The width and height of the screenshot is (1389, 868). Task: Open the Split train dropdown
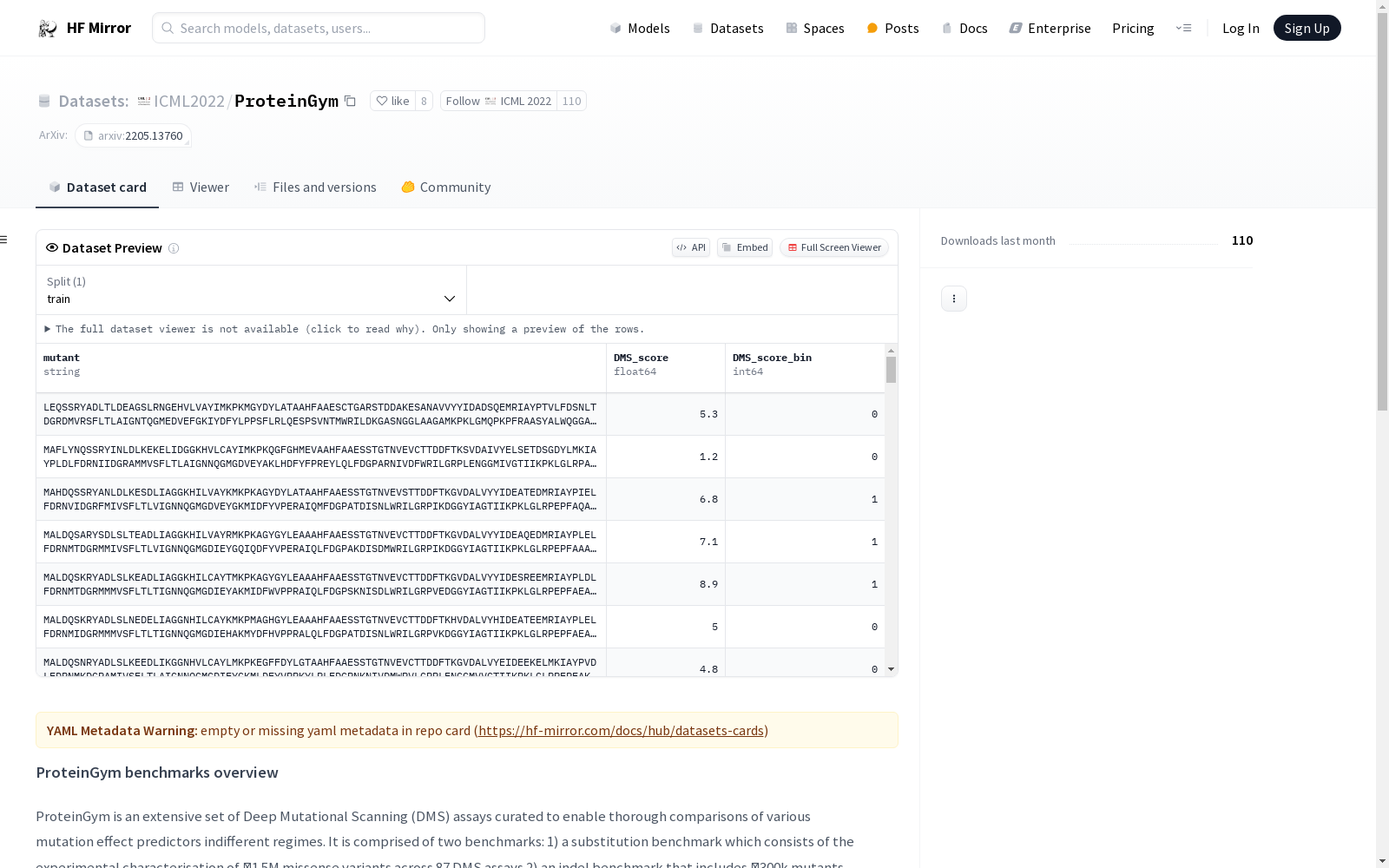(252, 290)
